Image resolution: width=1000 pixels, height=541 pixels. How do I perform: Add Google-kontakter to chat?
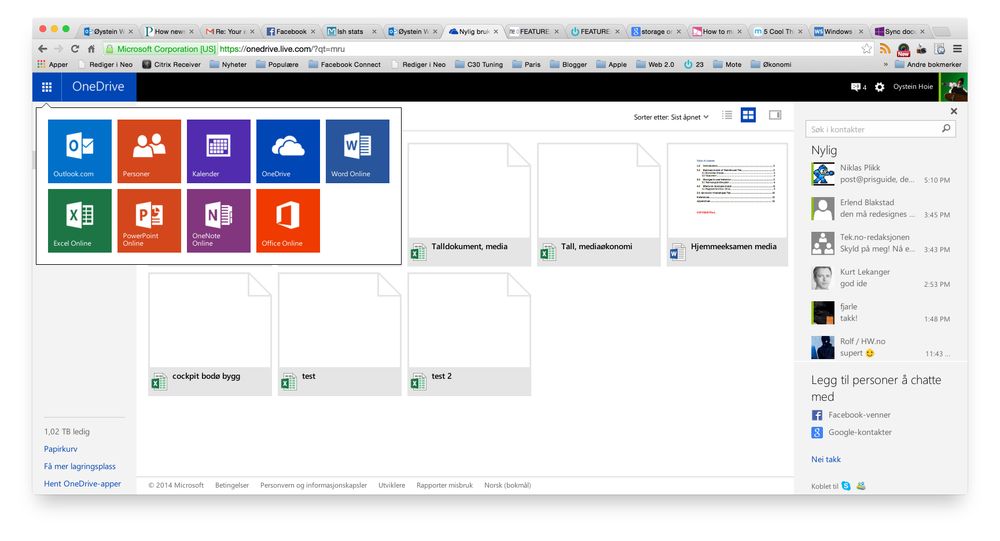pos(852,432)
